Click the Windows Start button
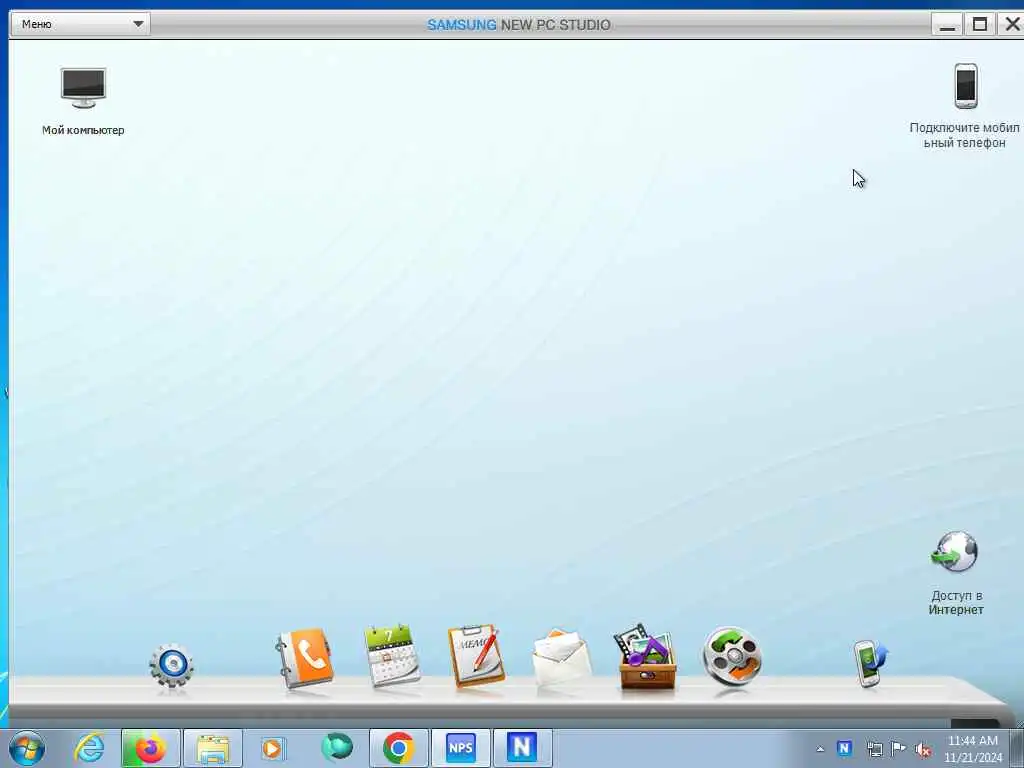Image resolution: width=1024 pixels, height=768 pixels. click(27, 748)
